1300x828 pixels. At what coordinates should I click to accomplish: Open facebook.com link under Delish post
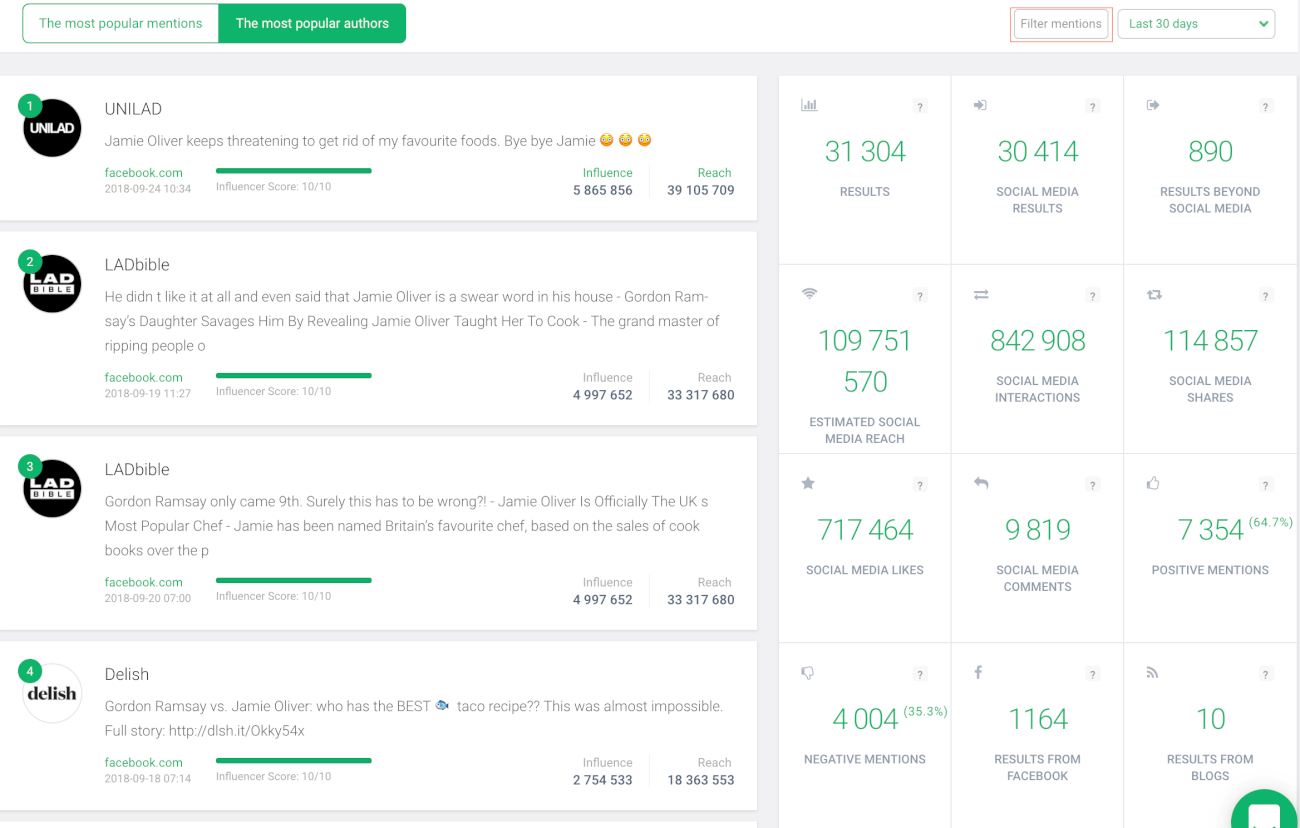144,763
